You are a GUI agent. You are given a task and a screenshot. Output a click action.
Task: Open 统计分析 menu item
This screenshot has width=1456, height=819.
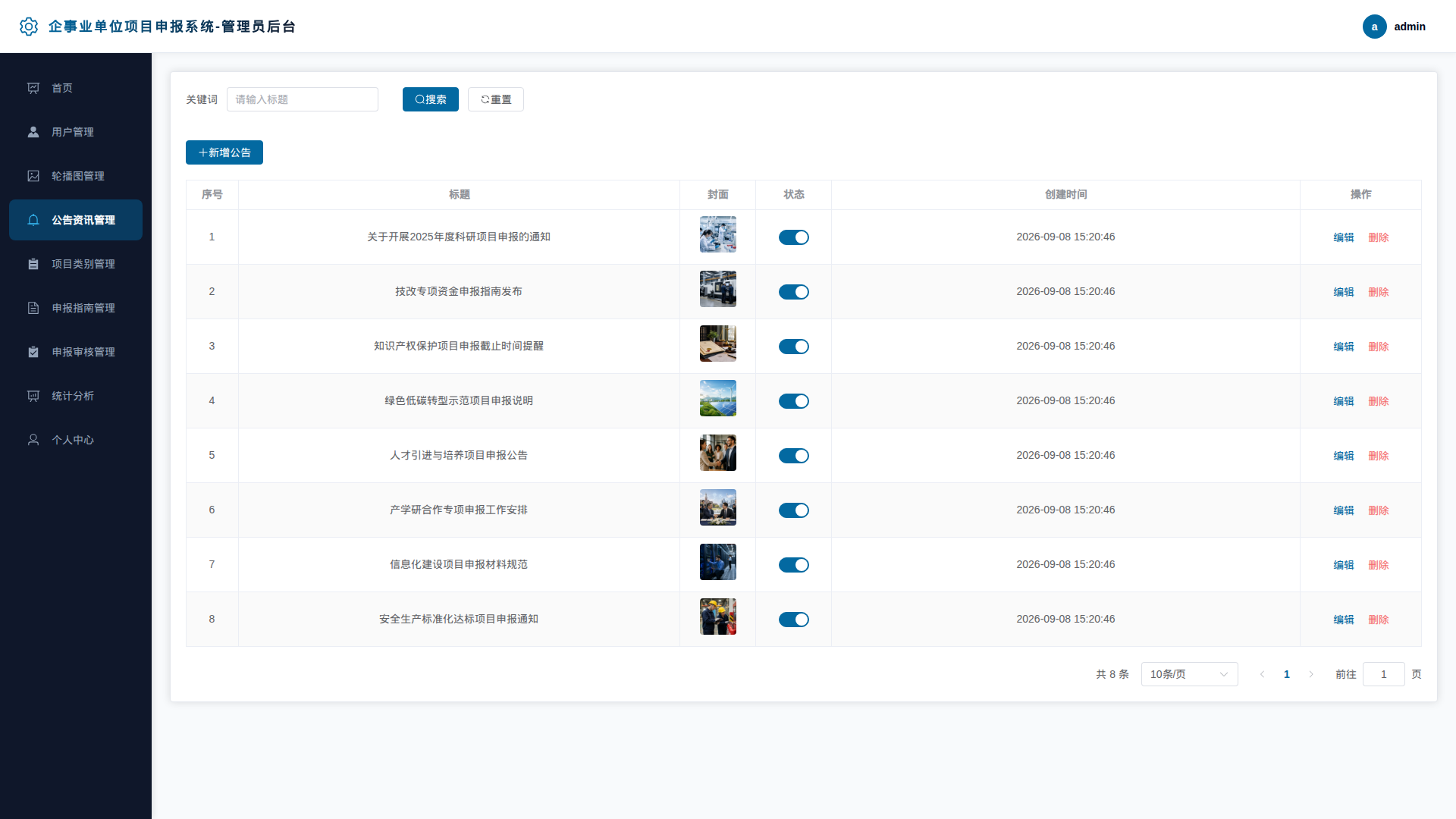click(x=76, y=396)
